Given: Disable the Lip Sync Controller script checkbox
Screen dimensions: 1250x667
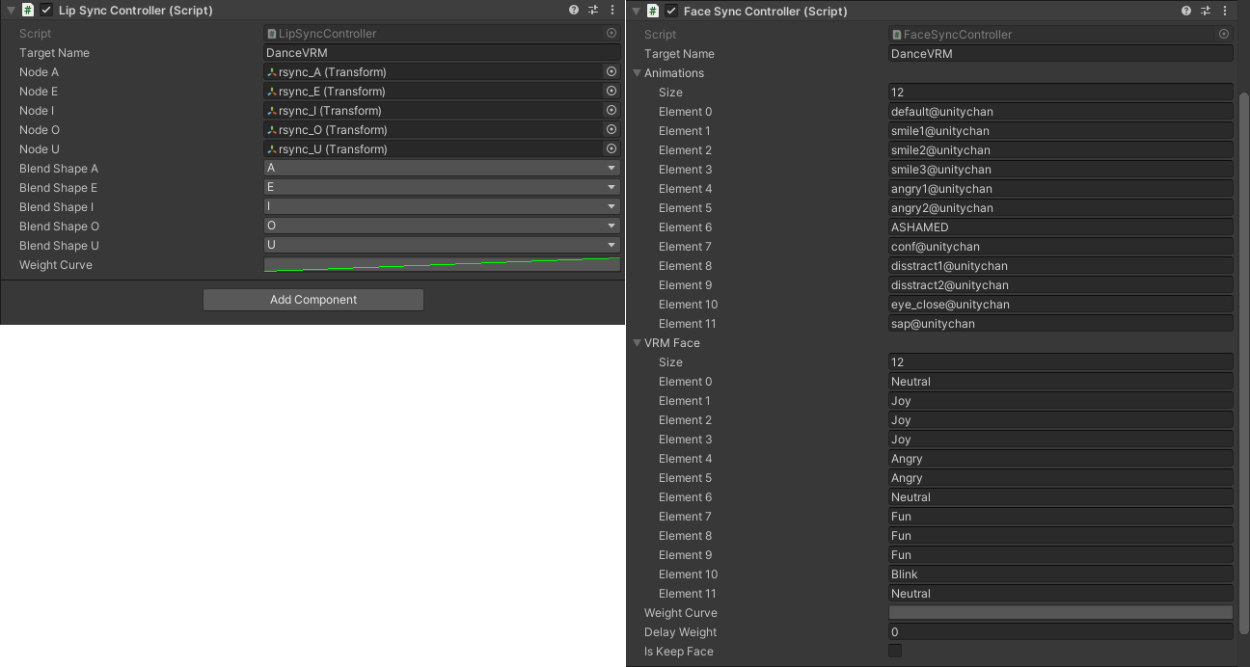Looking at the screenshot, I should pyautogui.click(x=46, y=10).
